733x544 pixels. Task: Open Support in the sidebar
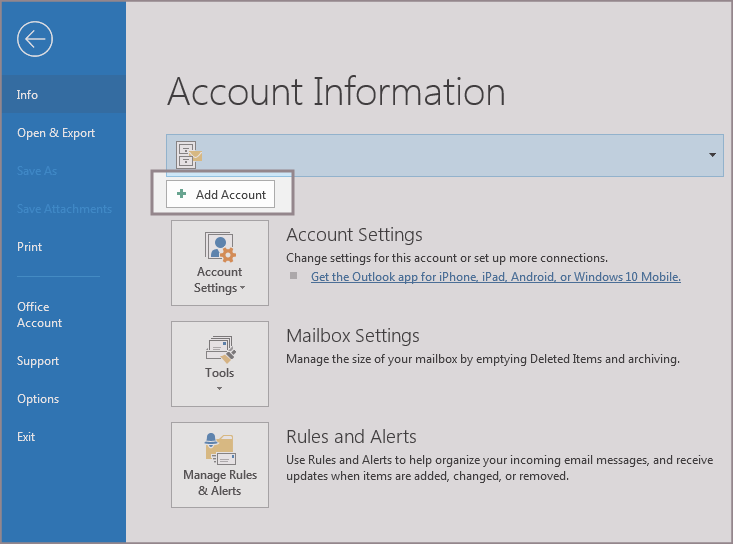[38, 361]
